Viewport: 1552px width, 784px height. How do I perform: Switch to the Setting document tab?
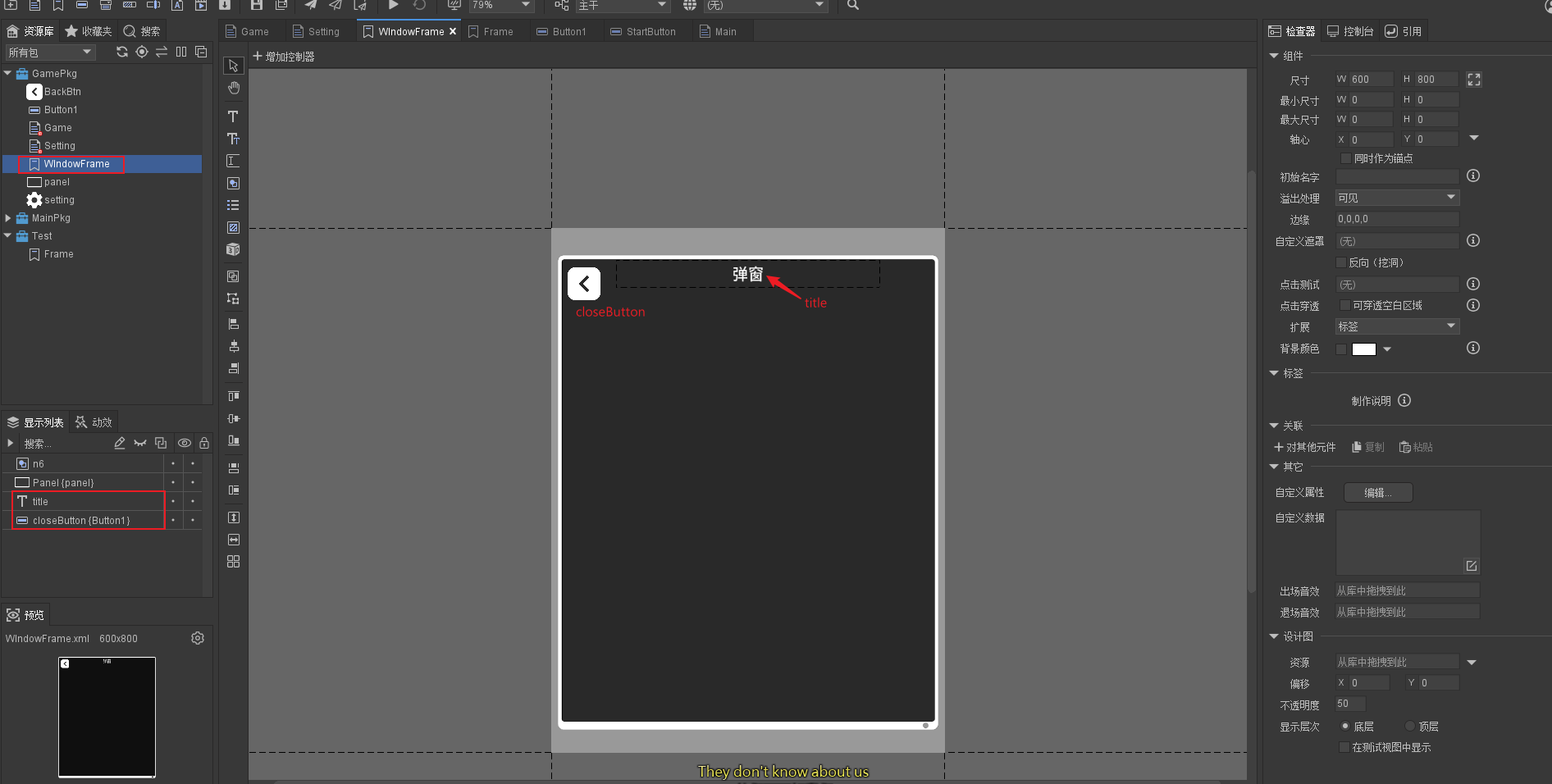[316, 31]
